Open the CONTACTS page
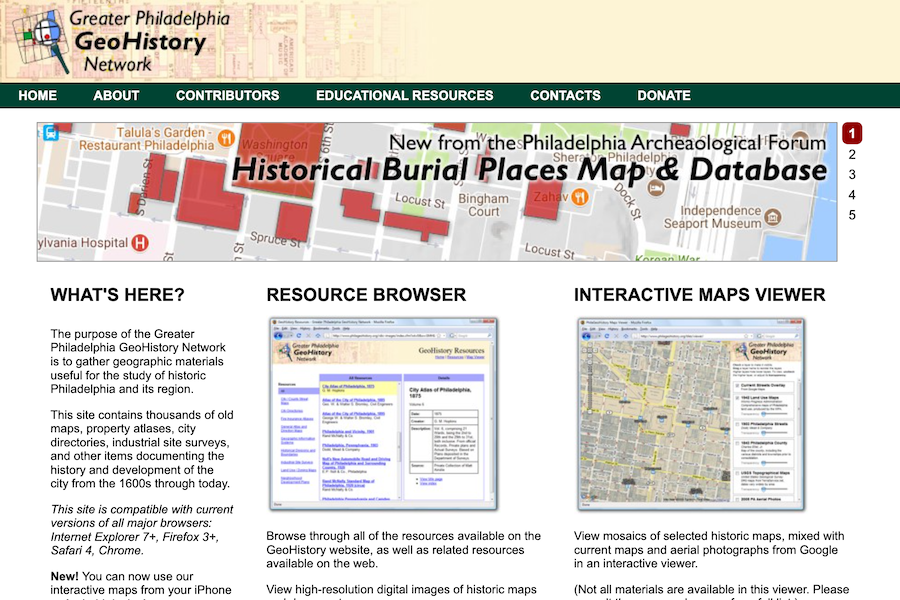900x600 pixels. (565, 96)
